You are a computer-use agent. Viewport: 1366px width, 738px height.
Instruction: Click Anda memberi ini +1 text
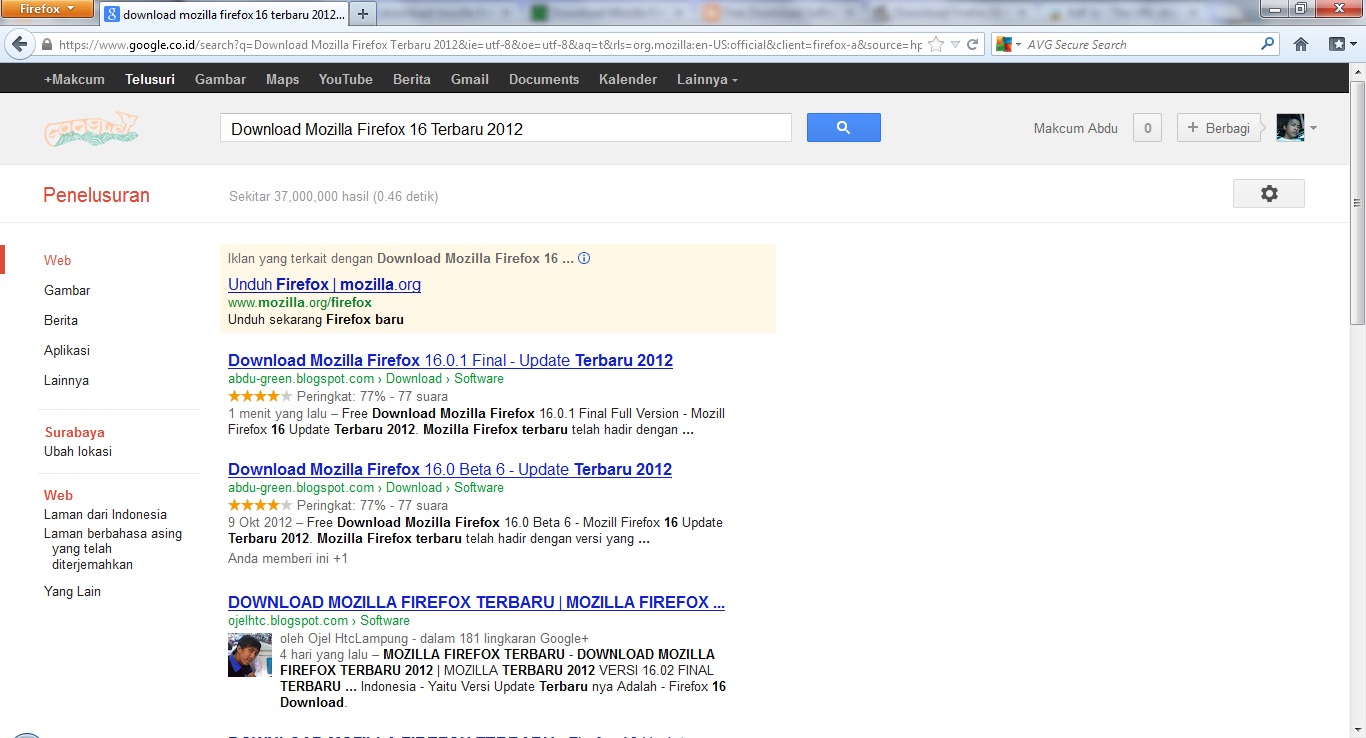(288, 558)
